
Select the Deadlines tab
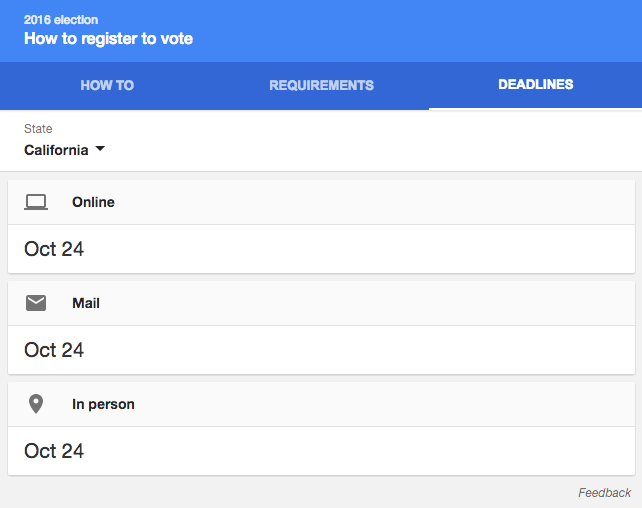tap(535, 85)
